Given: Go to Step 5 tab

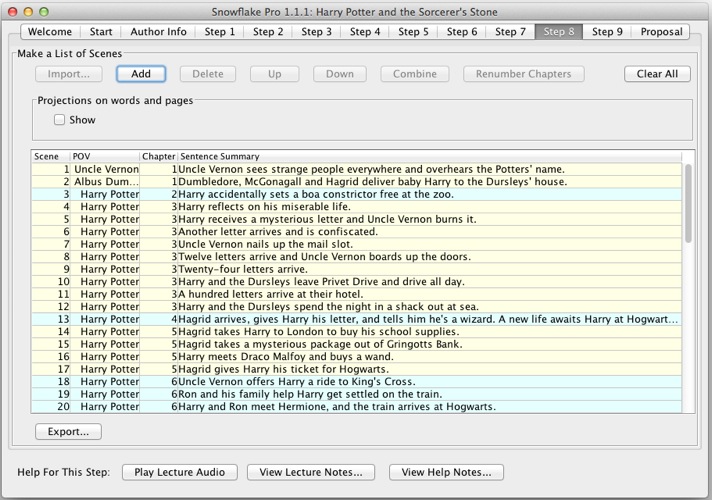Looking at the screenshot, I should click(413, 32).
